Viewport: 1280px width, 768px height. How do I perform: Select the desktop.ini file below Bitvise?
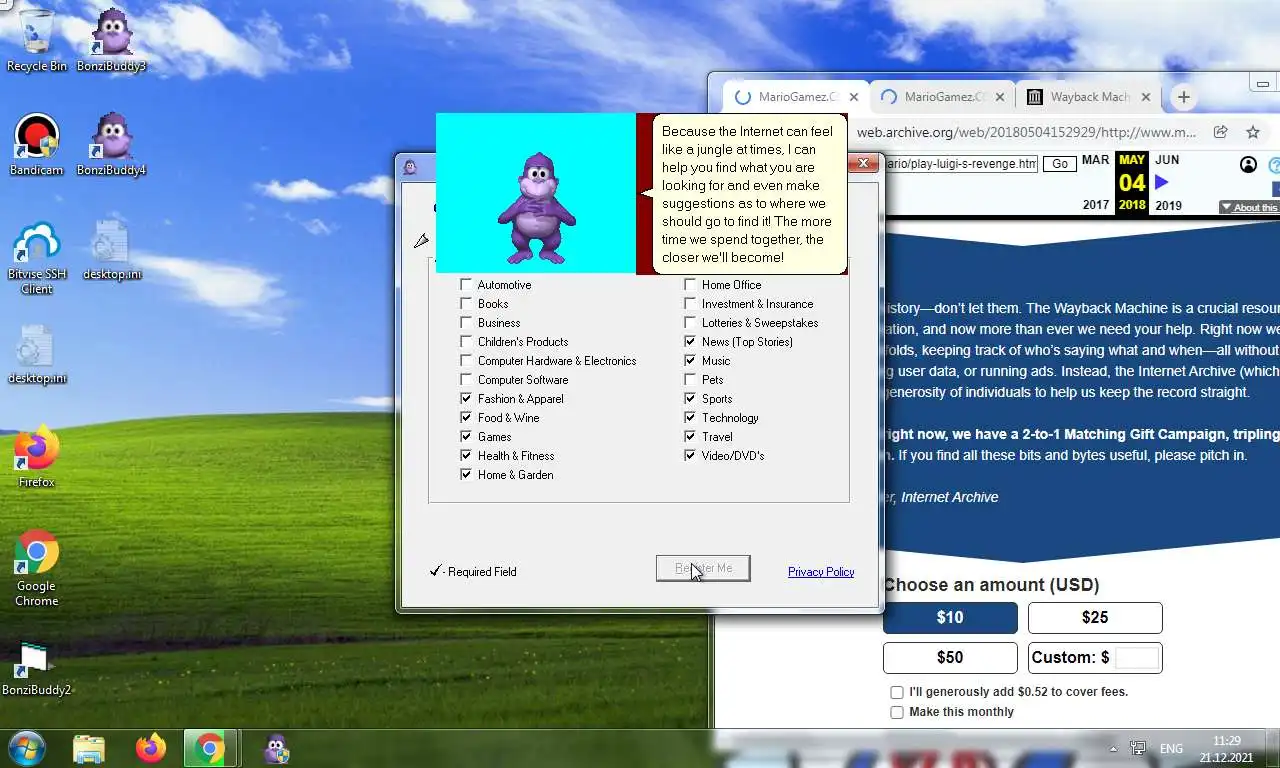pos(37,354)
